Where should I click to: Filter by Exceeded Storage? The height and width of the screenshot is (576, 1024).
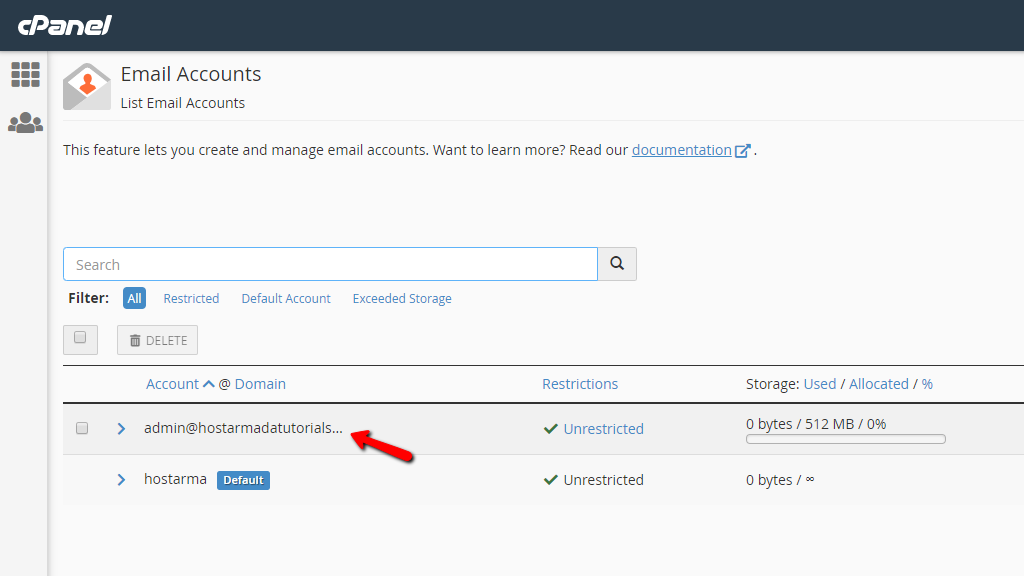pos(402,298)
